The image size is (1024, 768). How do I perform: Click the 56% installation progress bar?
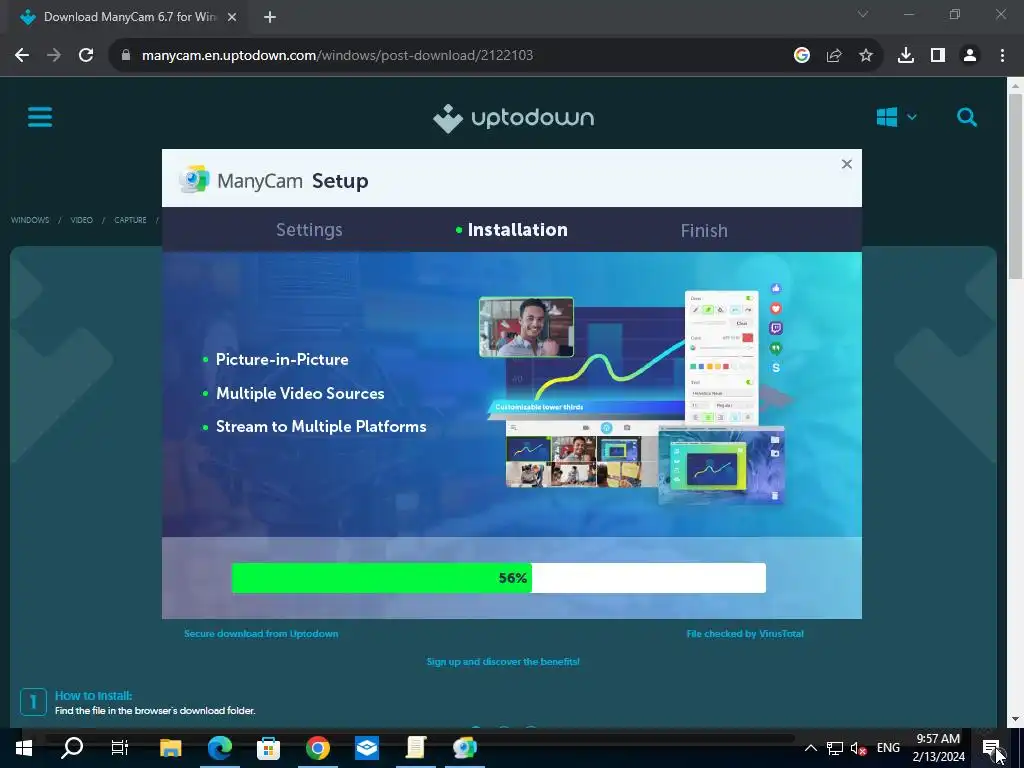pyautogui.click(x=498, y=578)
